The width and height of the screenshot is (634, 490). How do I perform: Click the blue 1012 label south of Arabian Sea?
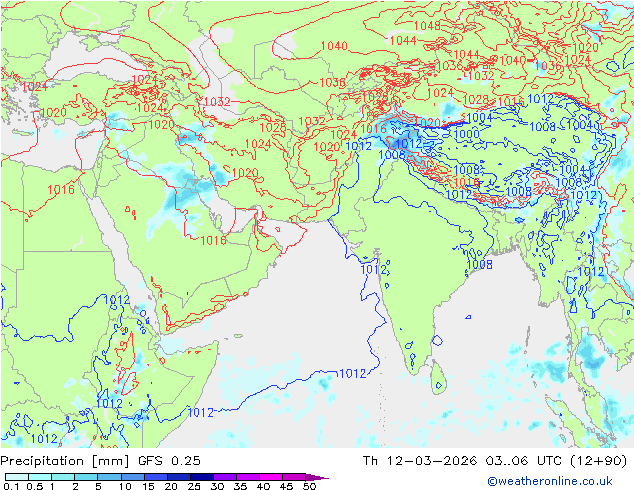(353, 373)
